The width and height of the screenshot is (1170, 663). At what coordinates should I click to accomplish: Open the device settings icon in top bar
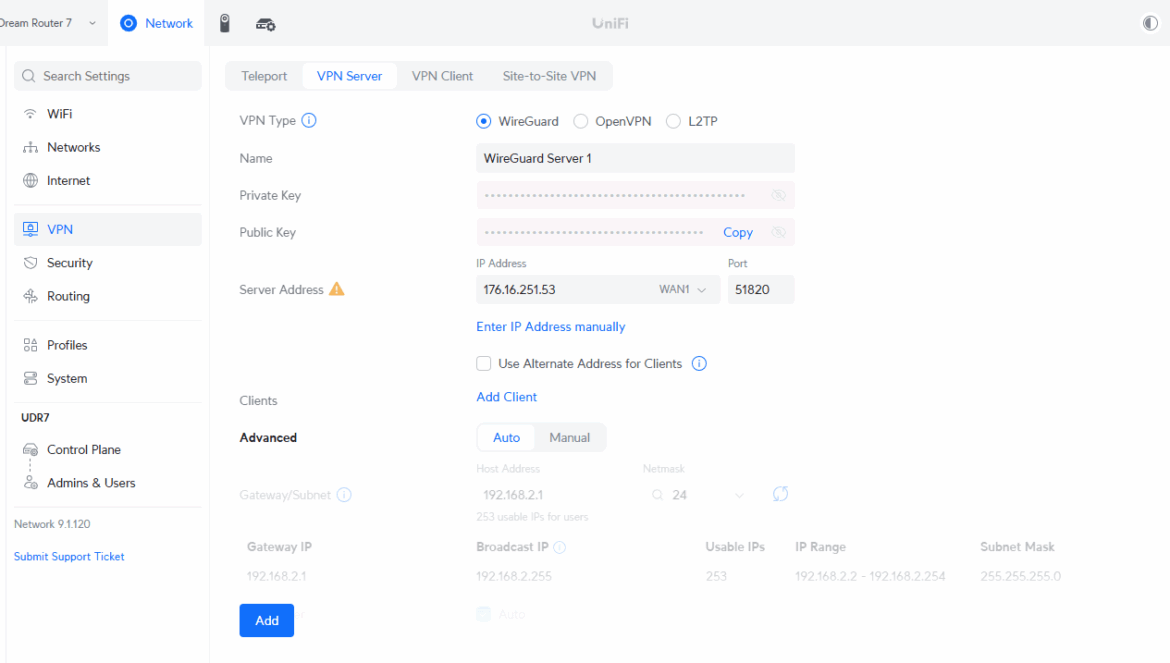click(266, 24)
